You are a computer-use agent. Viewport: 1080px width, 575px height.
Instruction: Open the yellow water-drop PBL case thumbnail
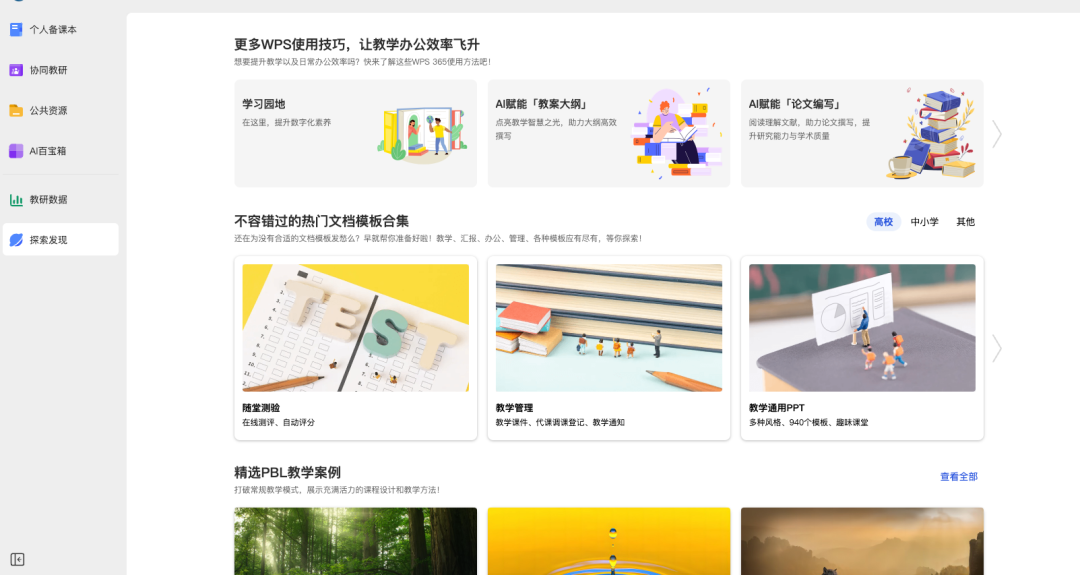[609, 541]
